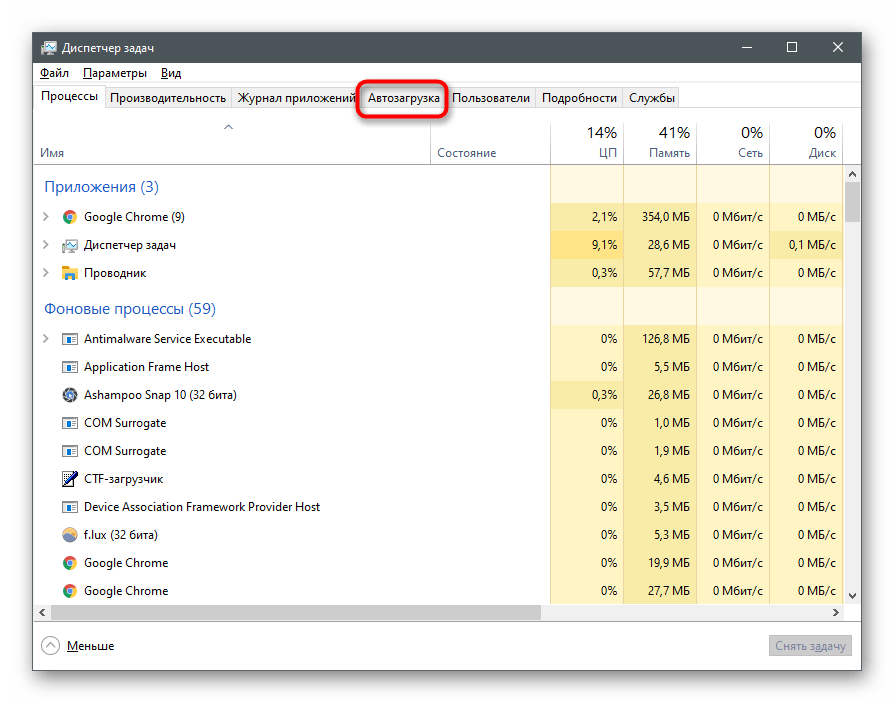This screenshot has width=894, height=703.
Task: Collapse view with the Меньше chevron button
Action: (51, 646)
